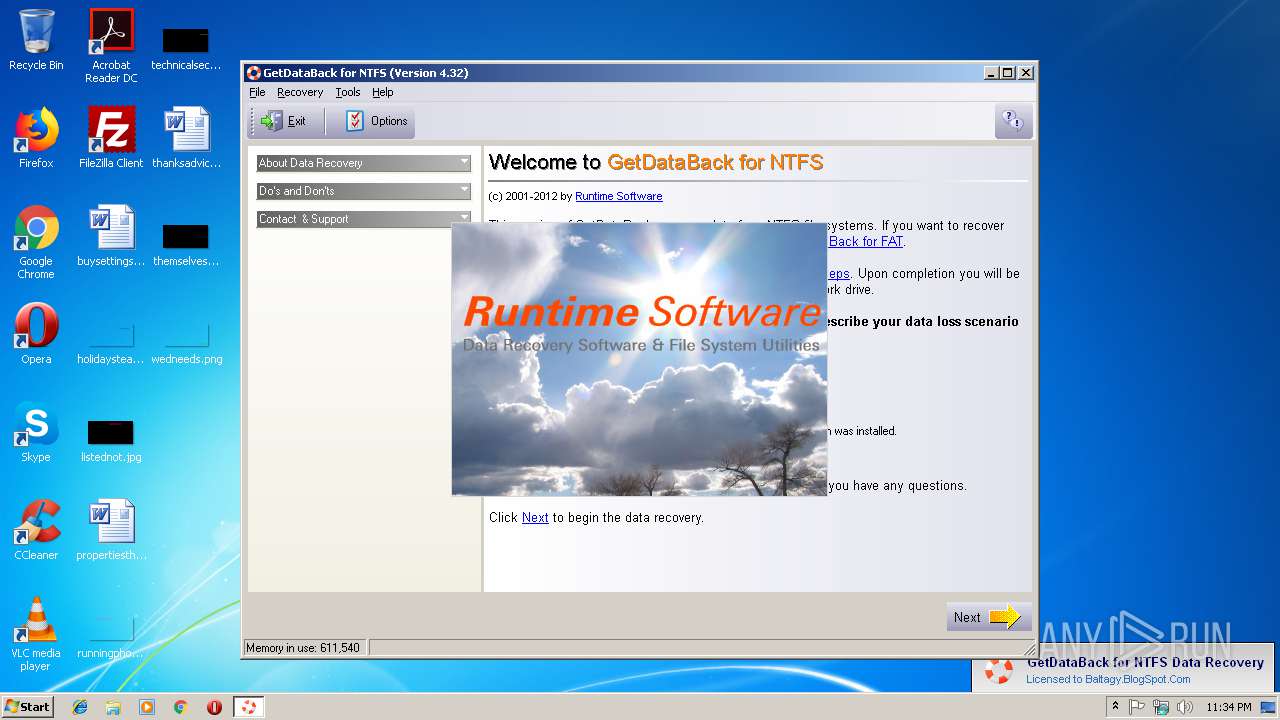Open media player taskbar icon
This screenshot has width=1280, height=720.
coord(147,707)
